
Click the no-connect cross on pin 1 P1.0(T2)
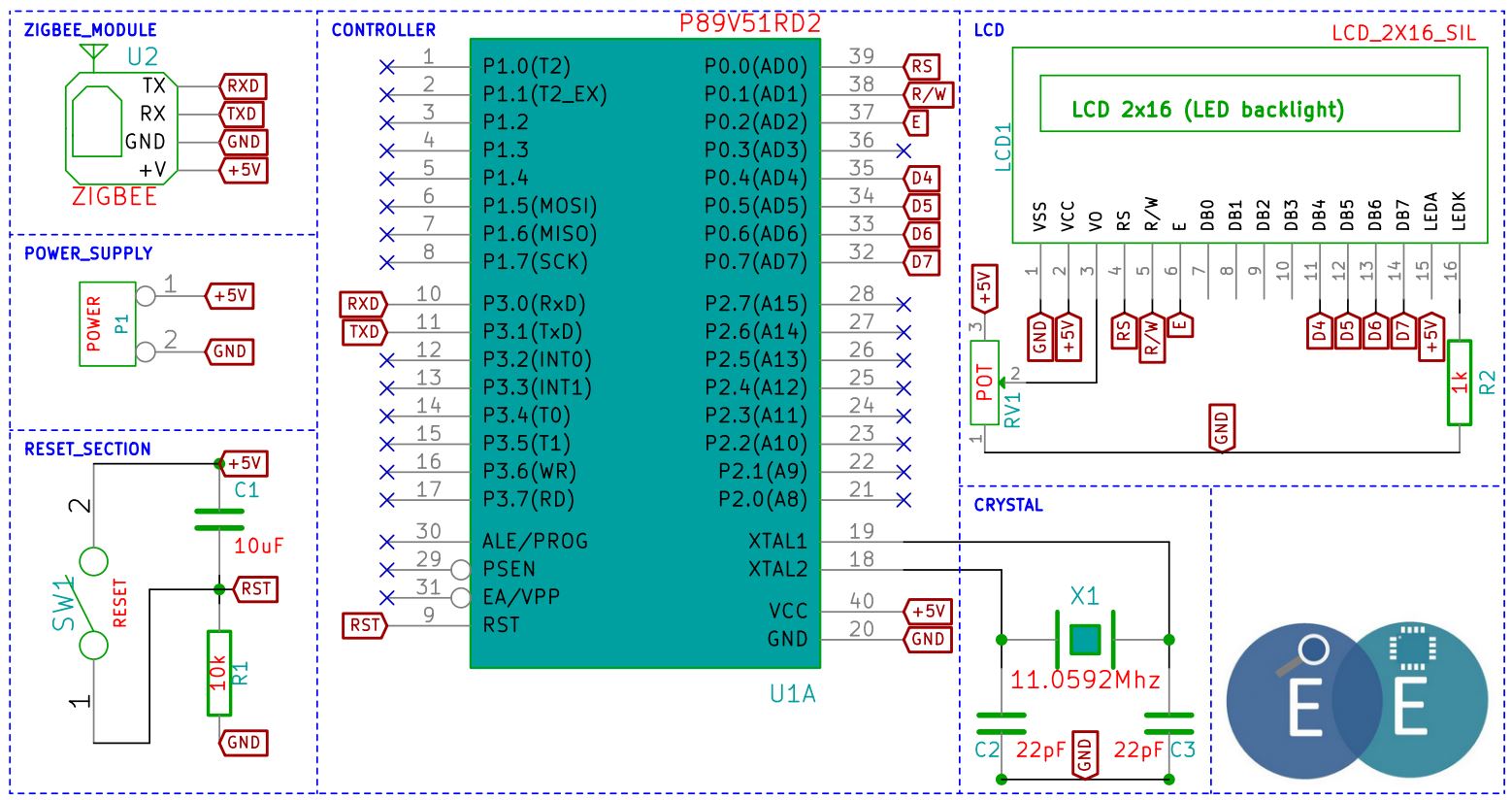point(386,66)
